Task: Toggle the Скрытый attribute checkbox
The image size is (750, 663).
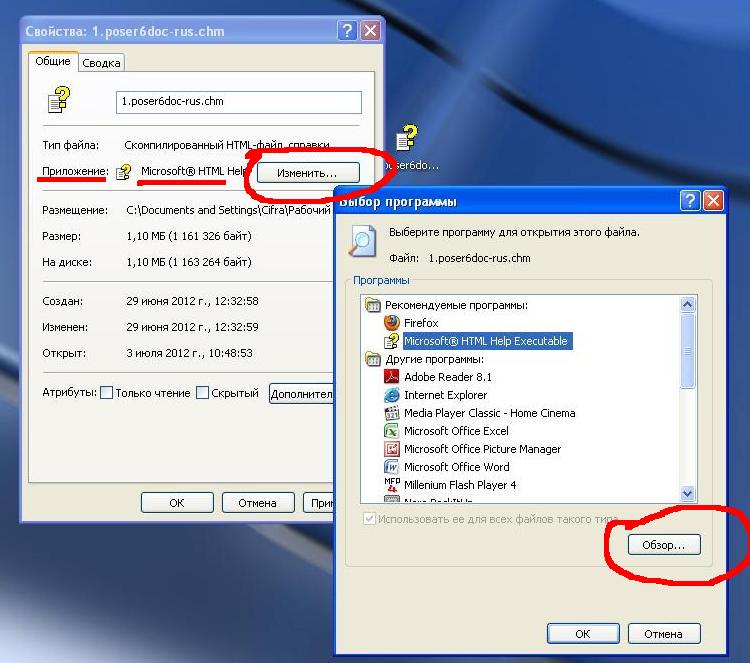Action: coord(203,393)
